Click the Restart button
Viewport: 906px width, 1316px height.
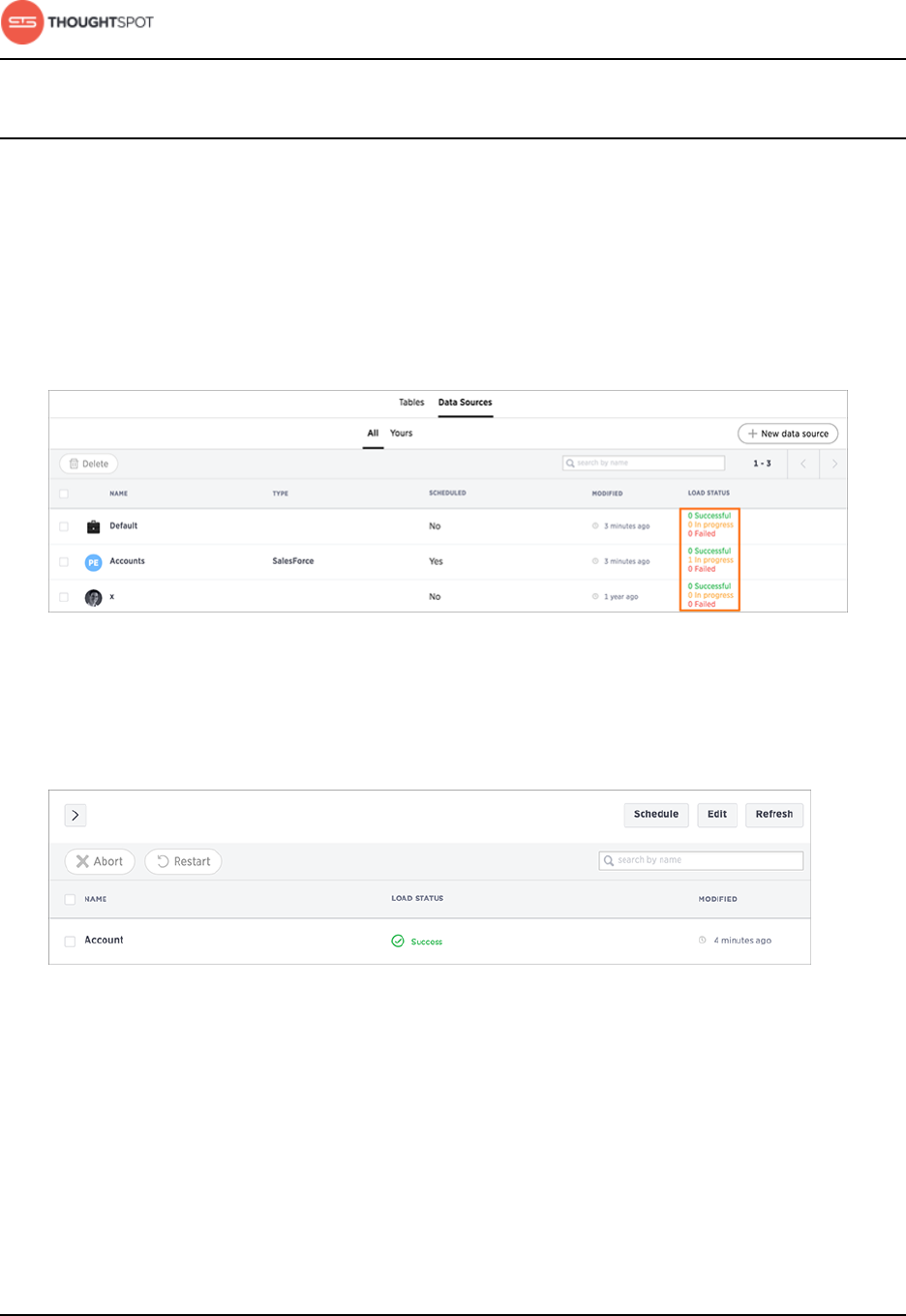point(183,861)
